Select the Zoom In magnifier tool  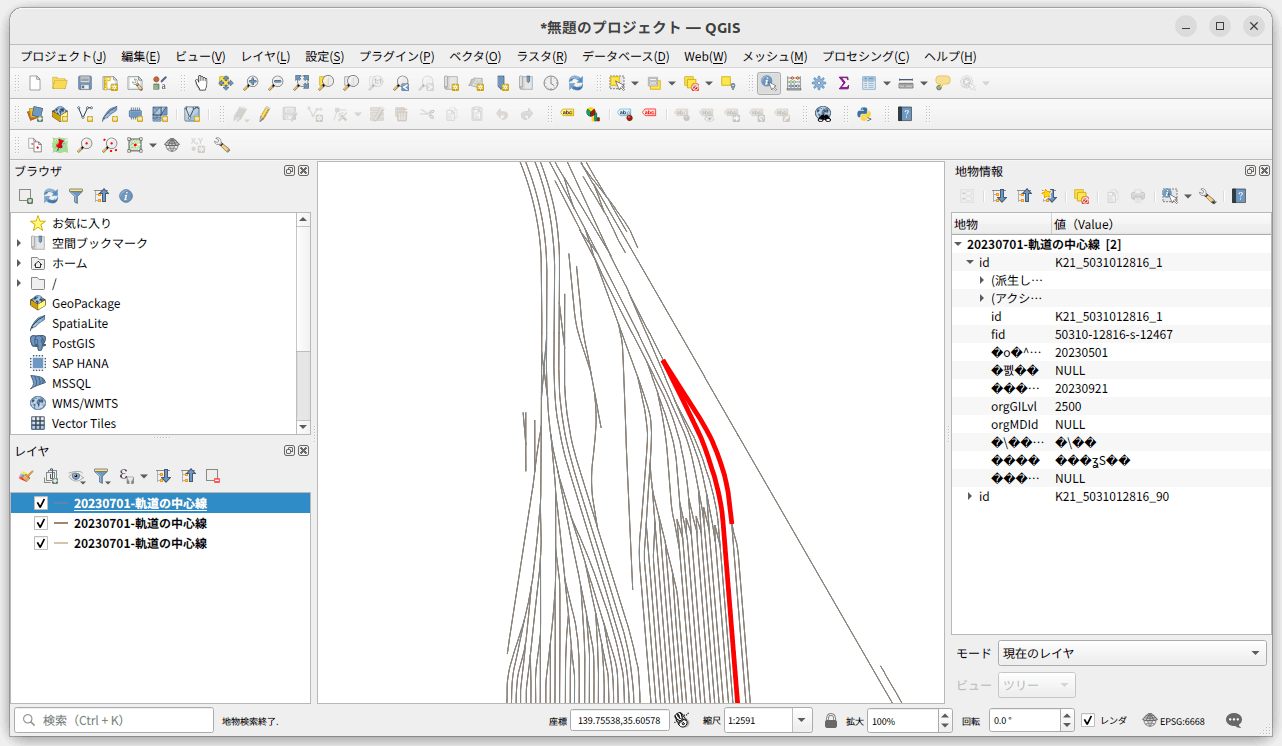(x=251, y=84)
